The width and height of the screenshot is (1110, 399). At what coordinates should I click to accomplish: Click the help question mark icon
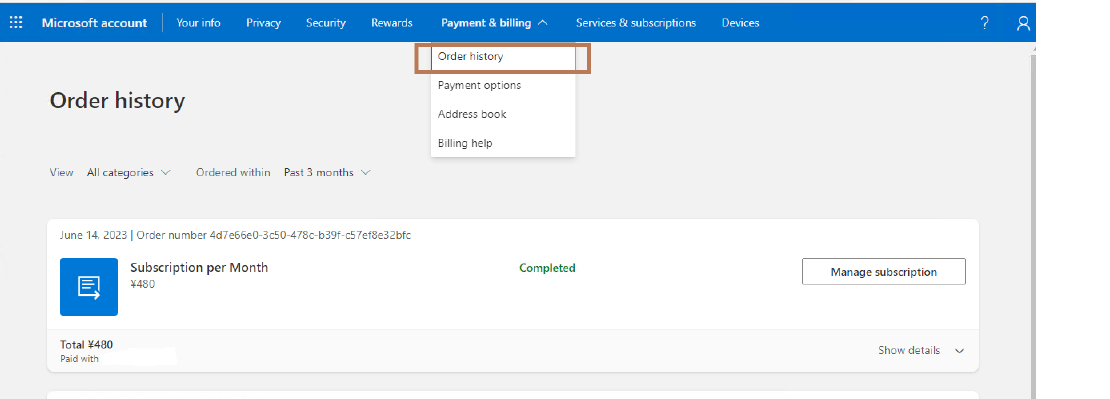984,23
